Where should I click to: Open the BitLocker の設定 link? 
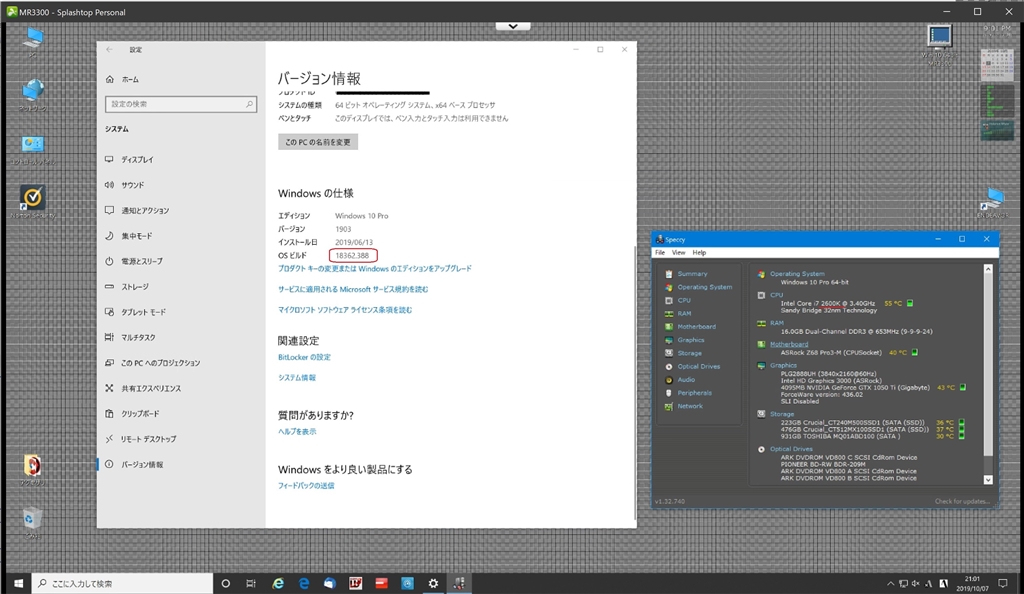pos(304,357)
